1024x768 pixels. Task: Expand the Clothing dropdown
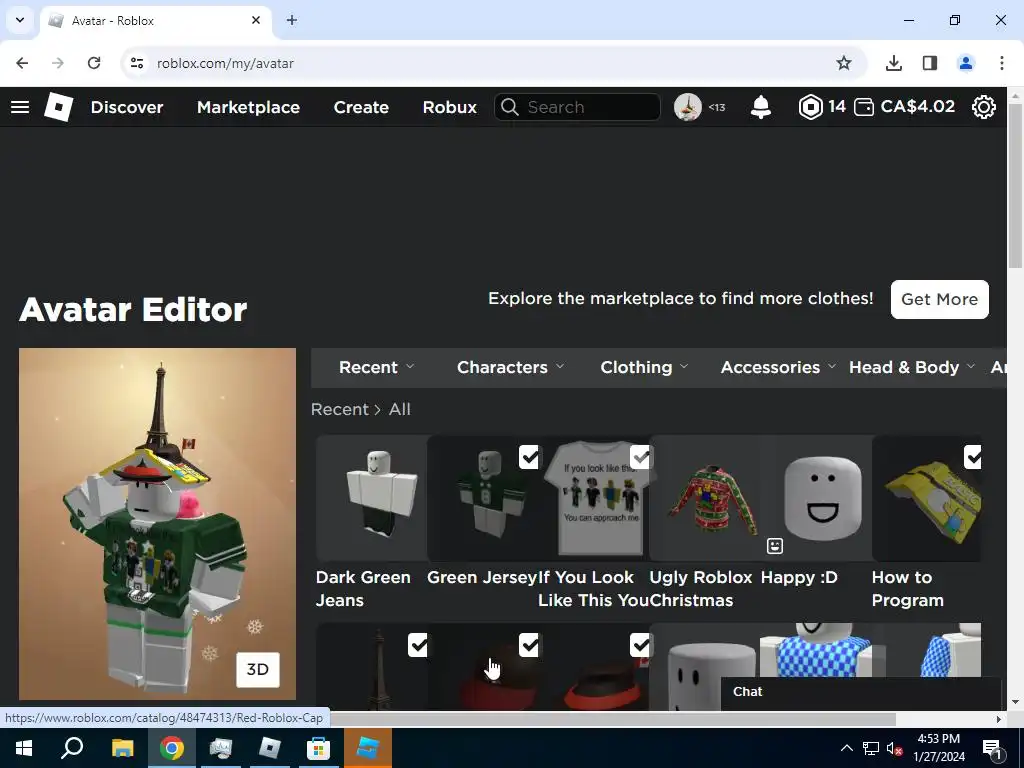pyautogui.click(x=644, y=368)
